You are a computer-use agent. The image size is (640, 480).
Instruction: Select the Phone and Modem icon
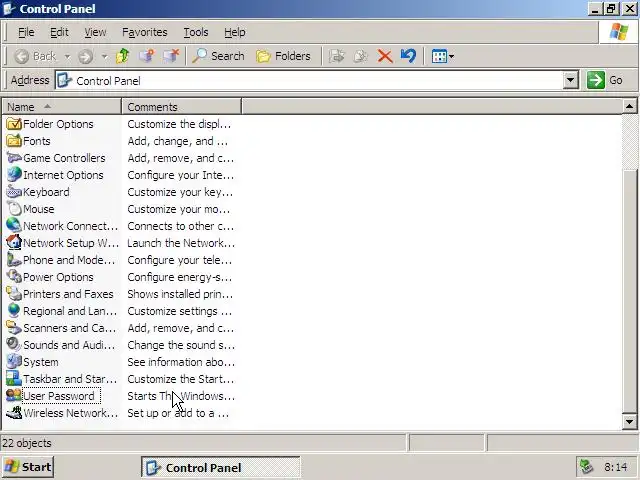(x=14, y=260)
